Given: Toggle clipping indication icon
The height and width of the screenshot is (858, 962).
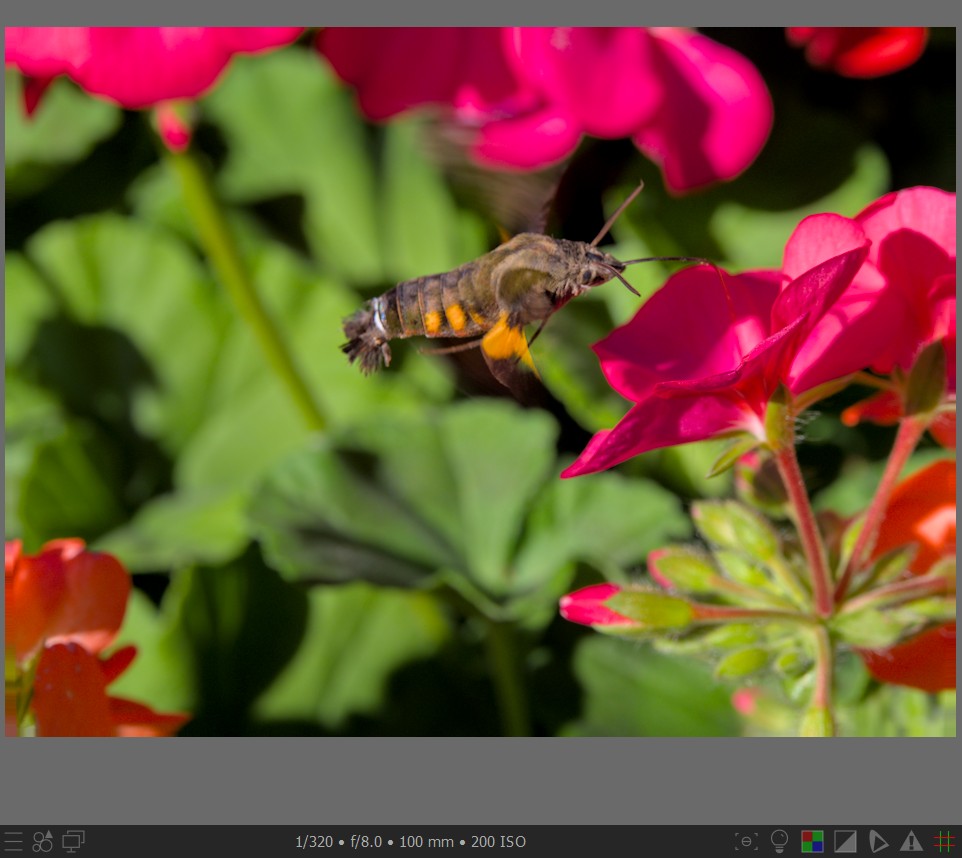Looking at the screenshot, I should [845, 841].
